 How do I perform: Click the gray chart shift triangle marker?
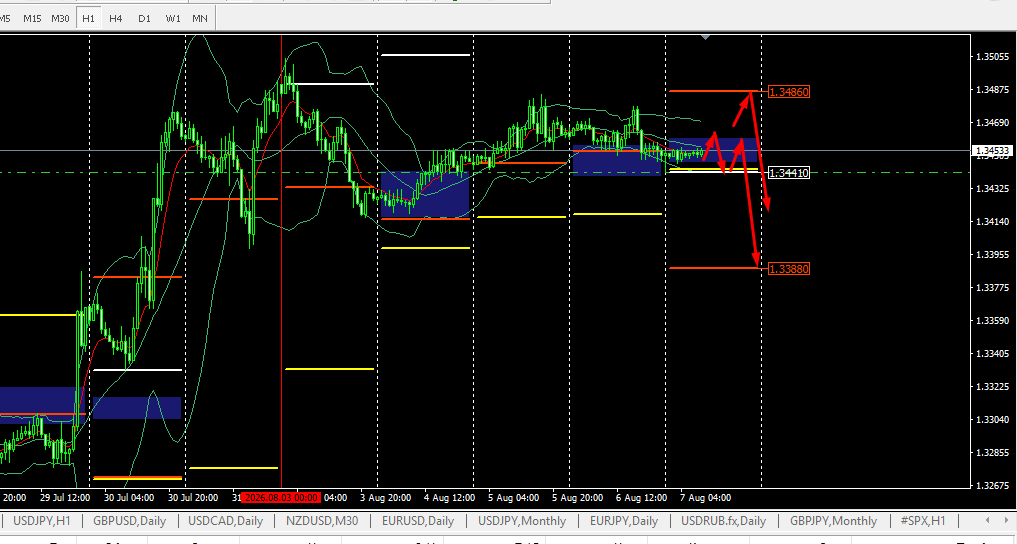[706, 38]
